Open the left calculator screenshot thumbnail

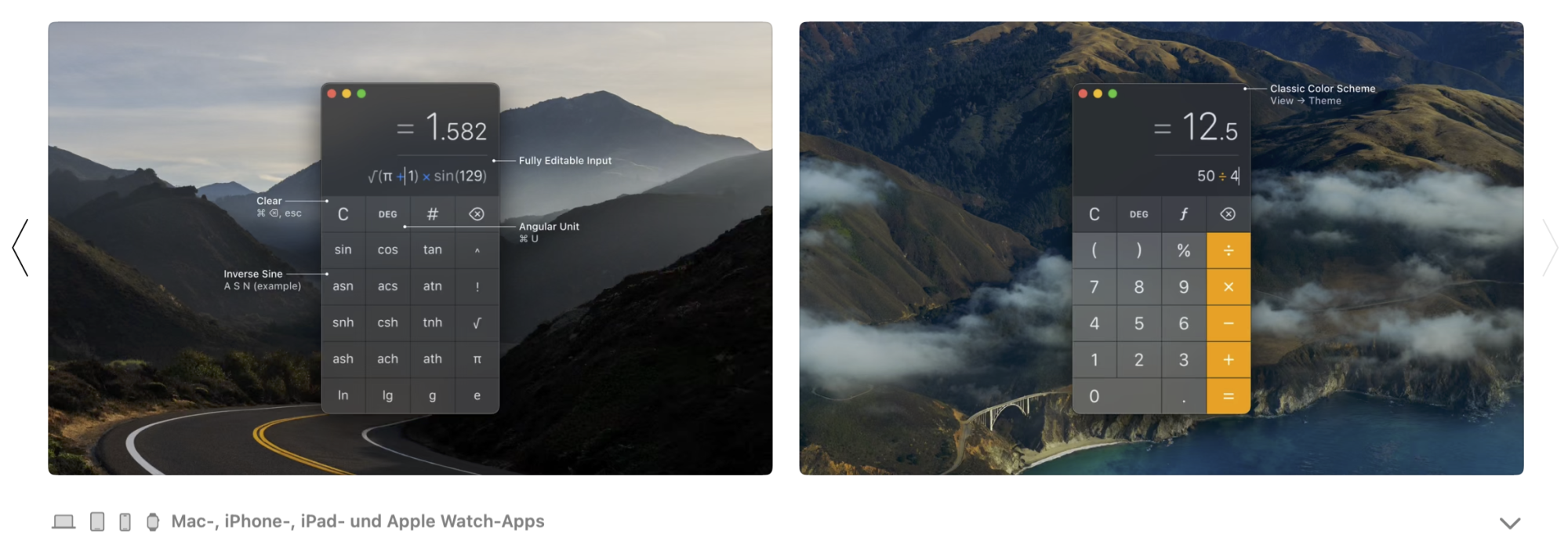pyautogui.click(x=410, y=248)
